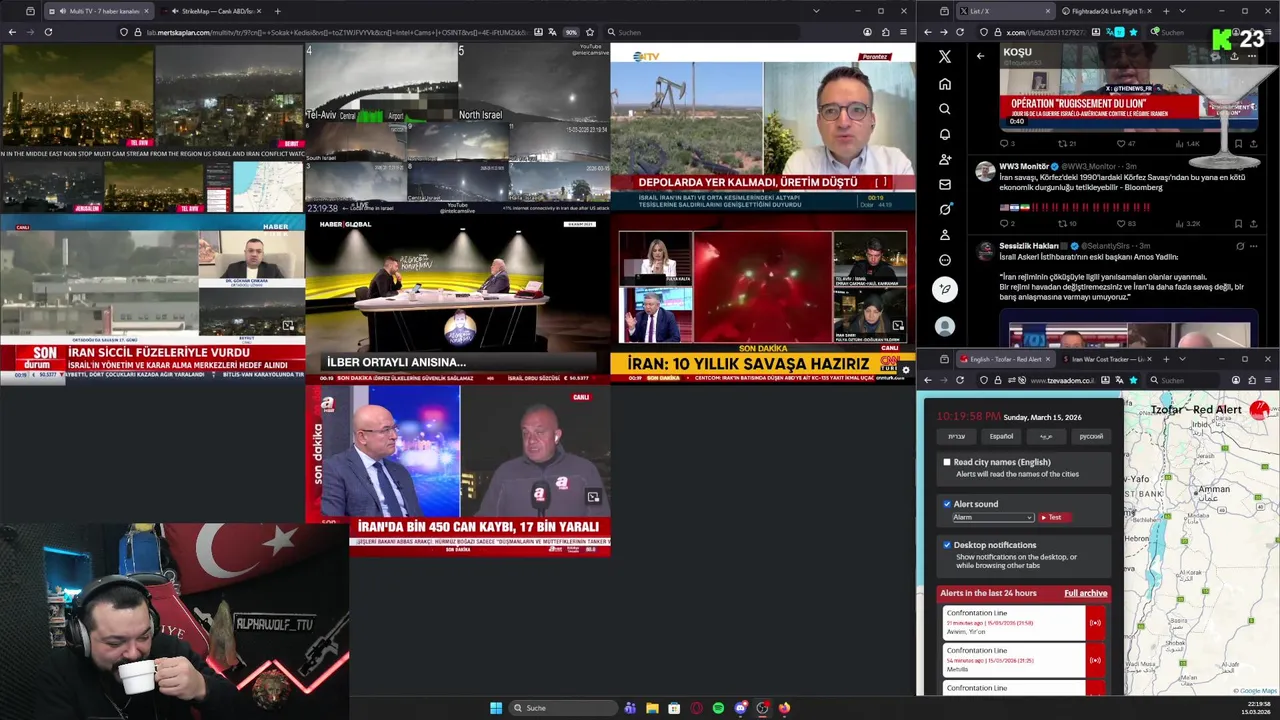Open tab list dropdown in Multi TV window
The width and height of the screenshot is (1280, 720).
coord(816,11)
